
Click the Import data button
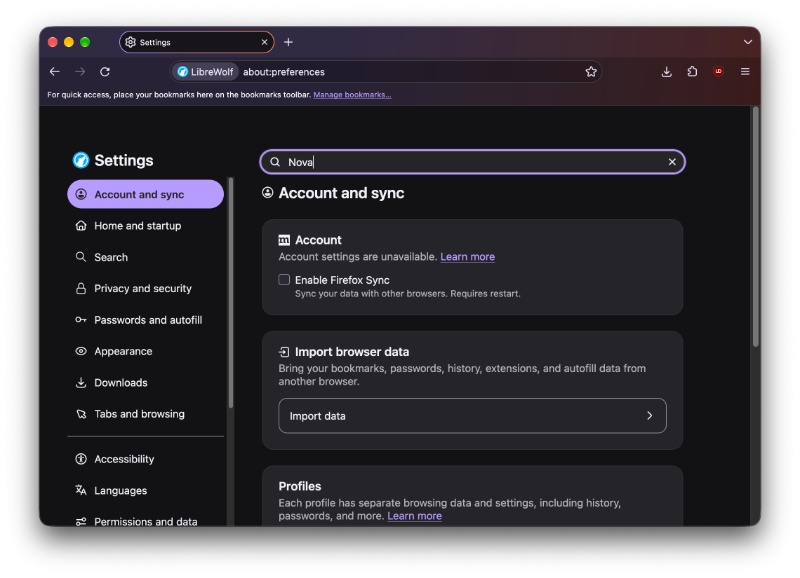pos(472,416)
